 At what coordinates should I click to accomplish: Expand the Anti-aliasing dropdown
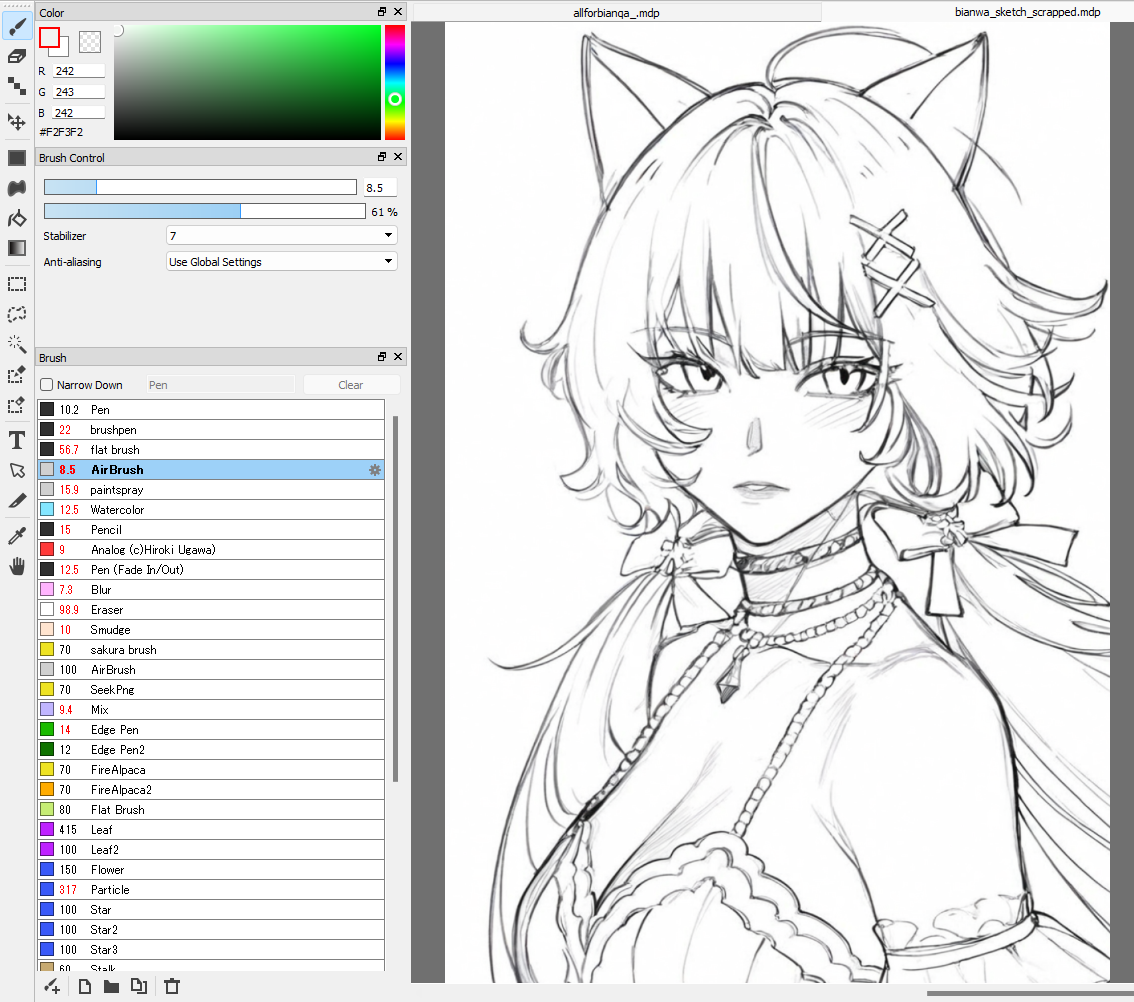[x=281, y=262]
